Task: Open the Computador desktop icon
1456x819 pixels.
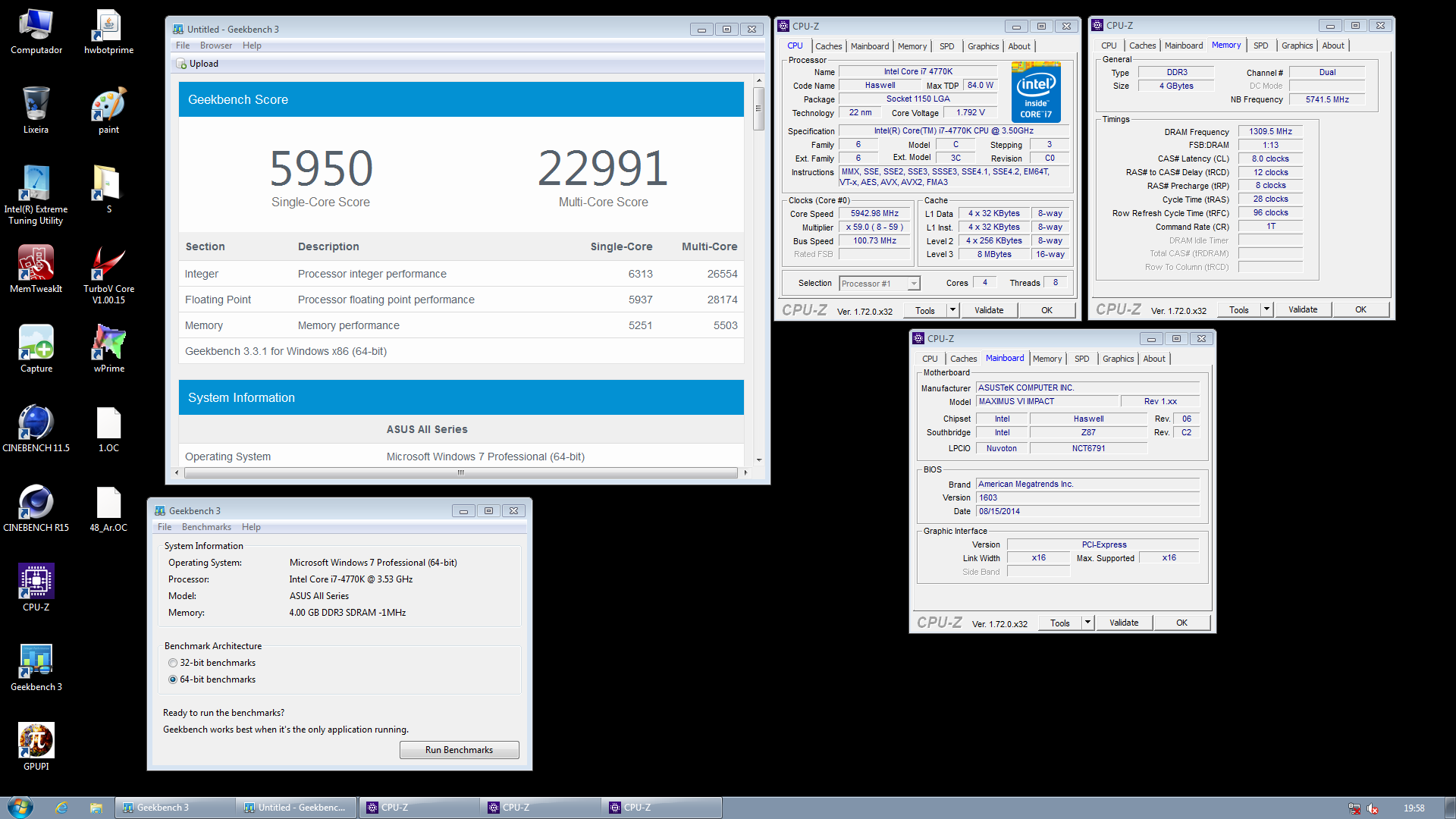Action: [x=36, y=32]
